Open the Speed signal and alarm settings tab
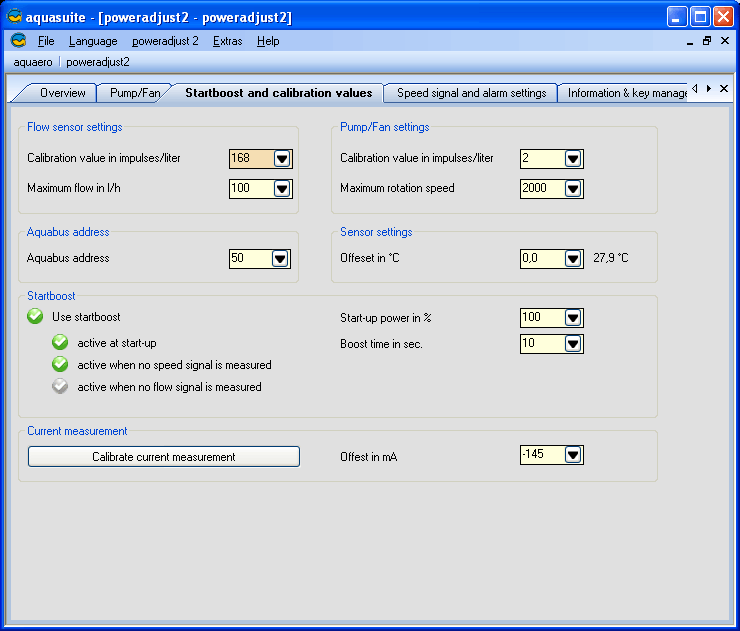Viewport: 740px width, 631px height. [x=471, y=93]
